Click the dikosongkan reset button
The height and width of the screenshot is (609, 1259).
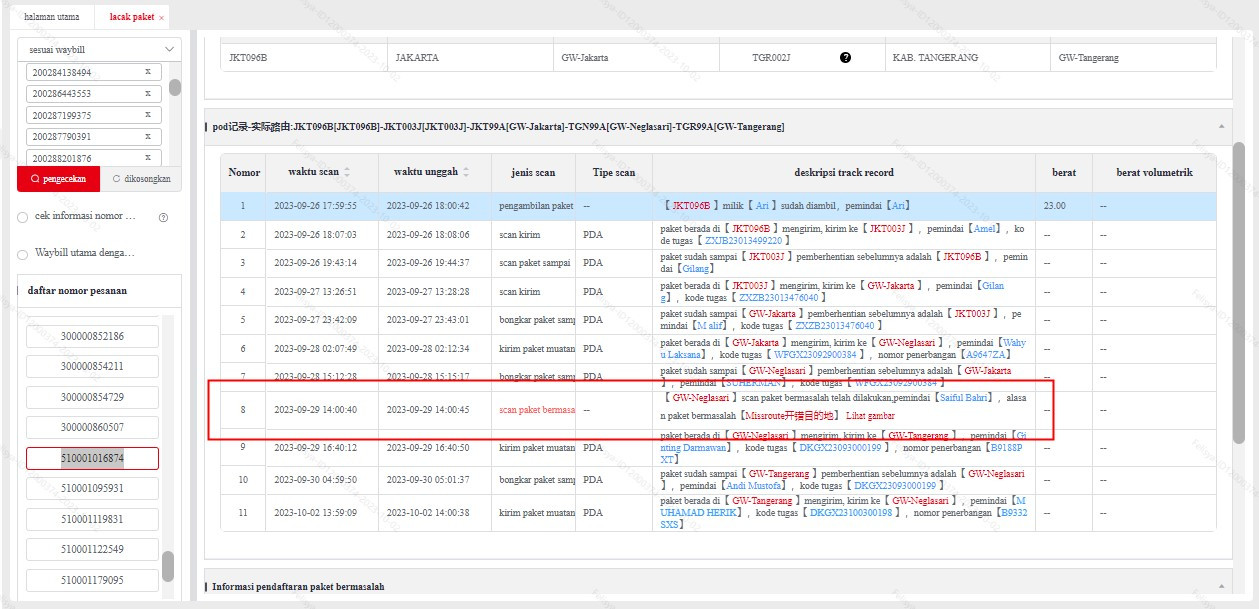[x=141, y=179]
